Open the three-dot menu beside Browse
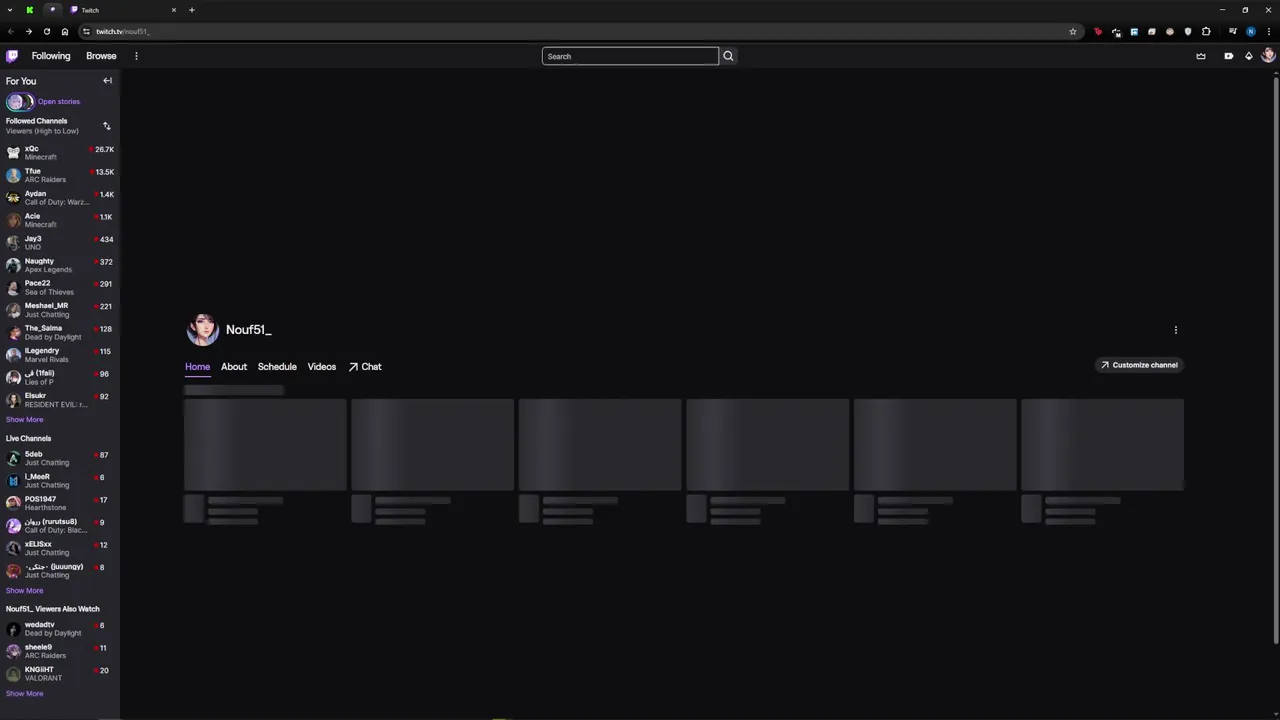The height and width of the screenshot is (720, 1280). tap(136, 56)
